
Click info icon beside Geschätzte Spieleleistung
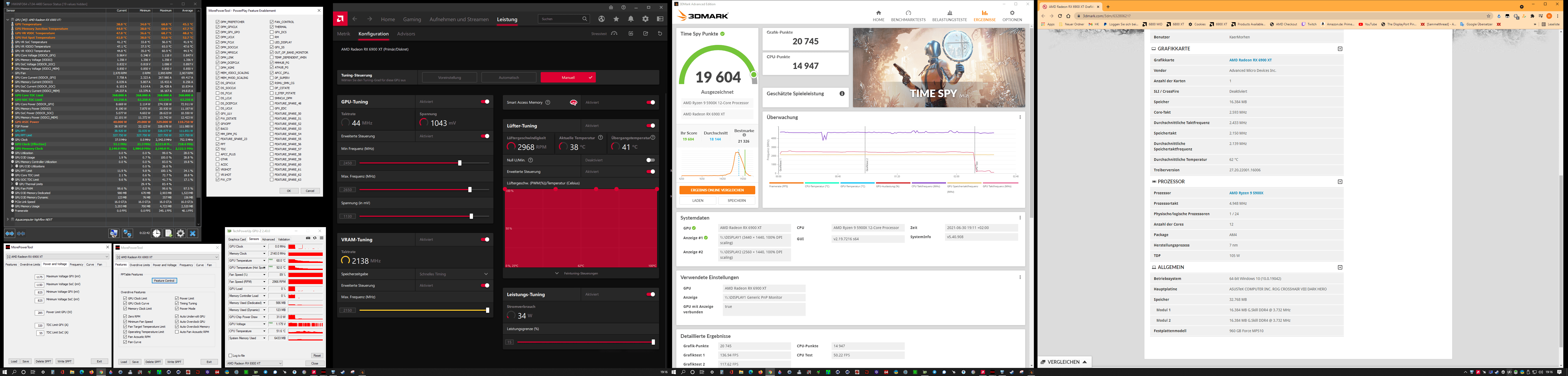click(842, 94)
